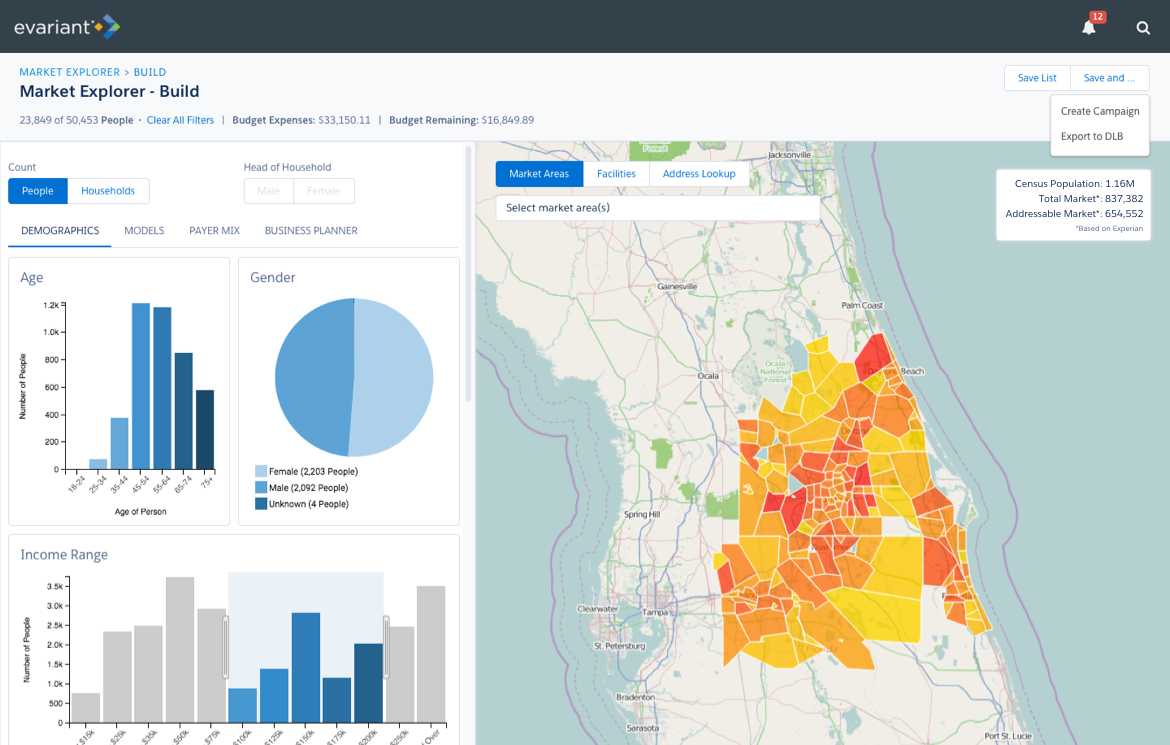
Task: Switch to the Address Lookup tab
Action: 699,173
